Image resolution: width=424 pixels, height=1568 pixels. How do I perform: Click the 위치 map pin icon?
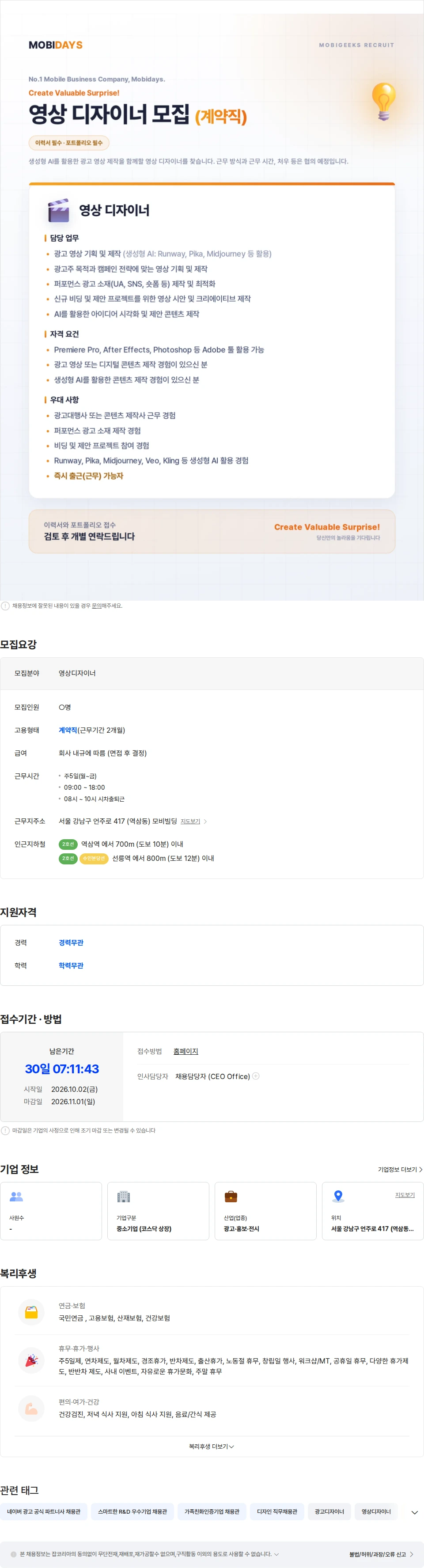338,1196
